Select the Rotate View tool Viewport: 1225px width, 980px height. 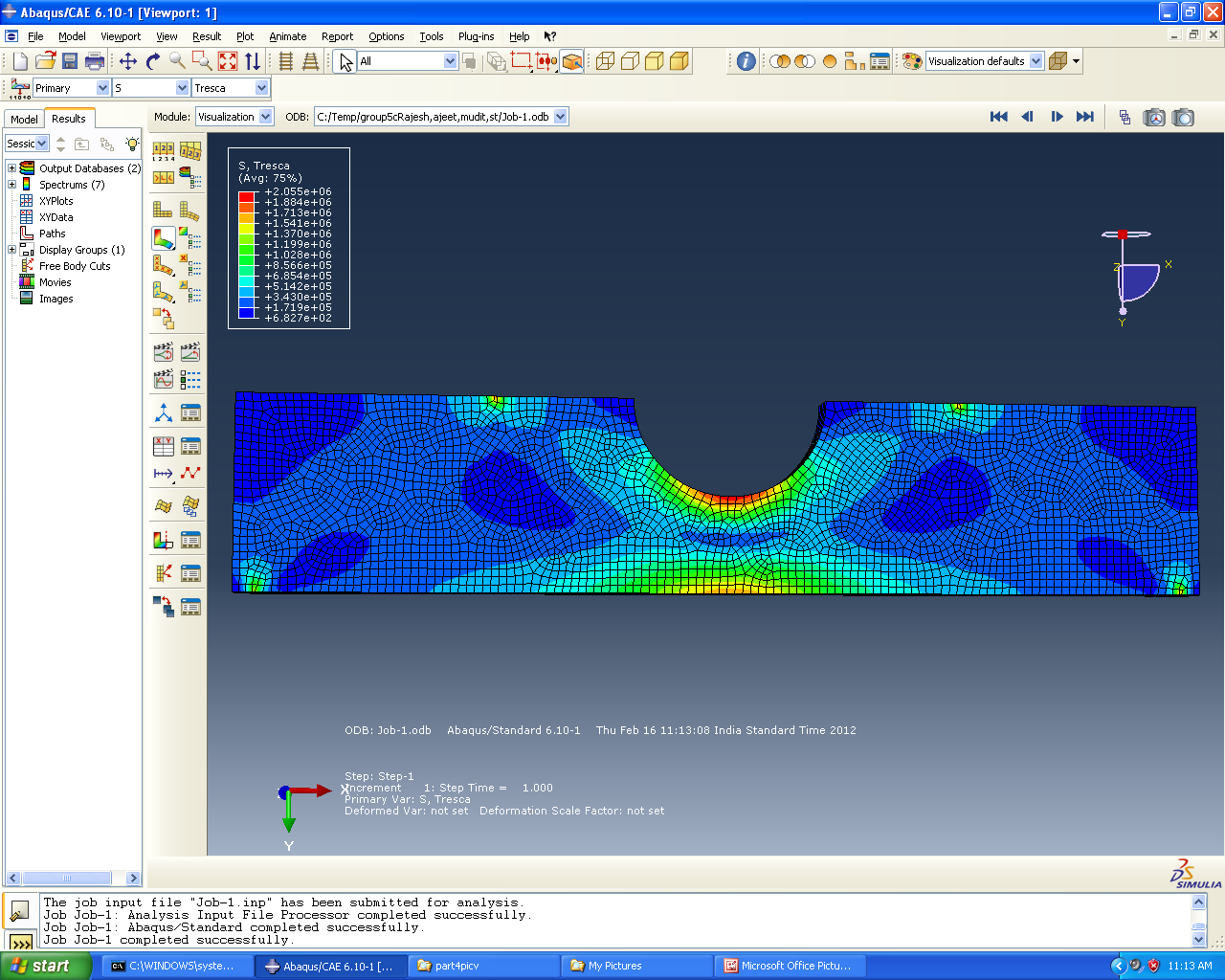pos(153,61)
